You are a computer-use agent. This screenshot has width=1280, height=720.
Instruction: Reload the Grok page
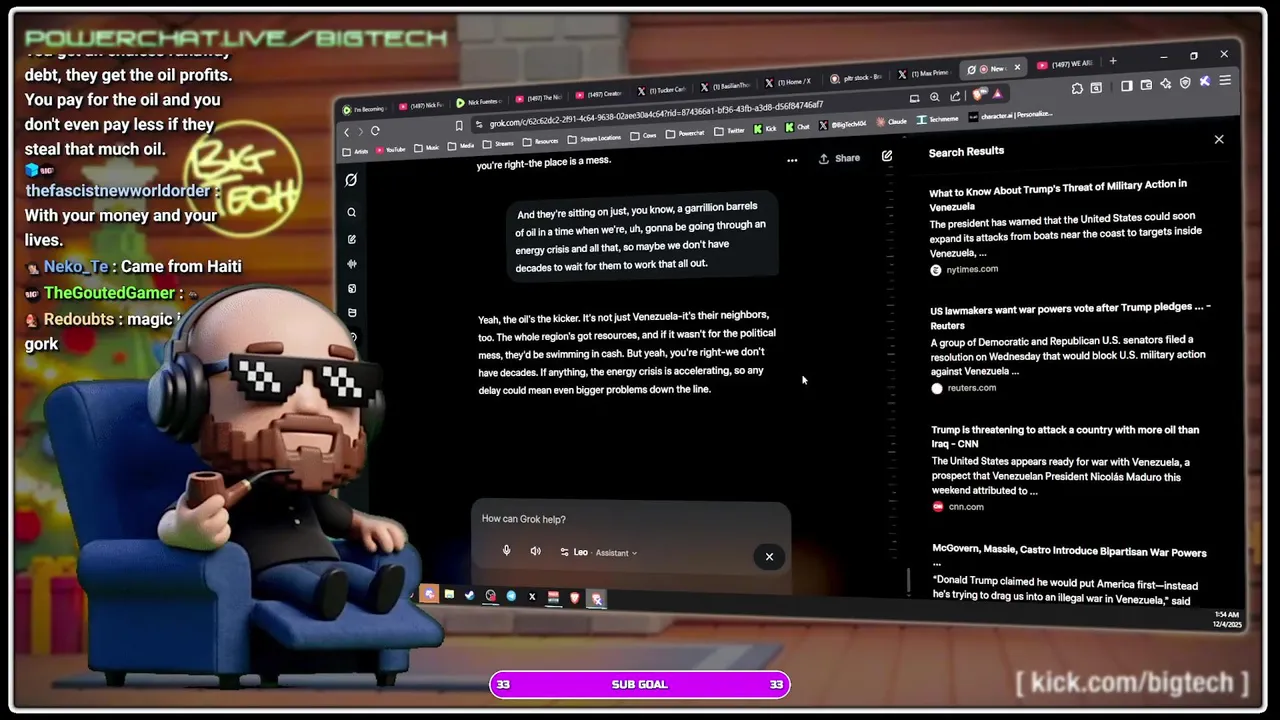click(x=375, y=131)
